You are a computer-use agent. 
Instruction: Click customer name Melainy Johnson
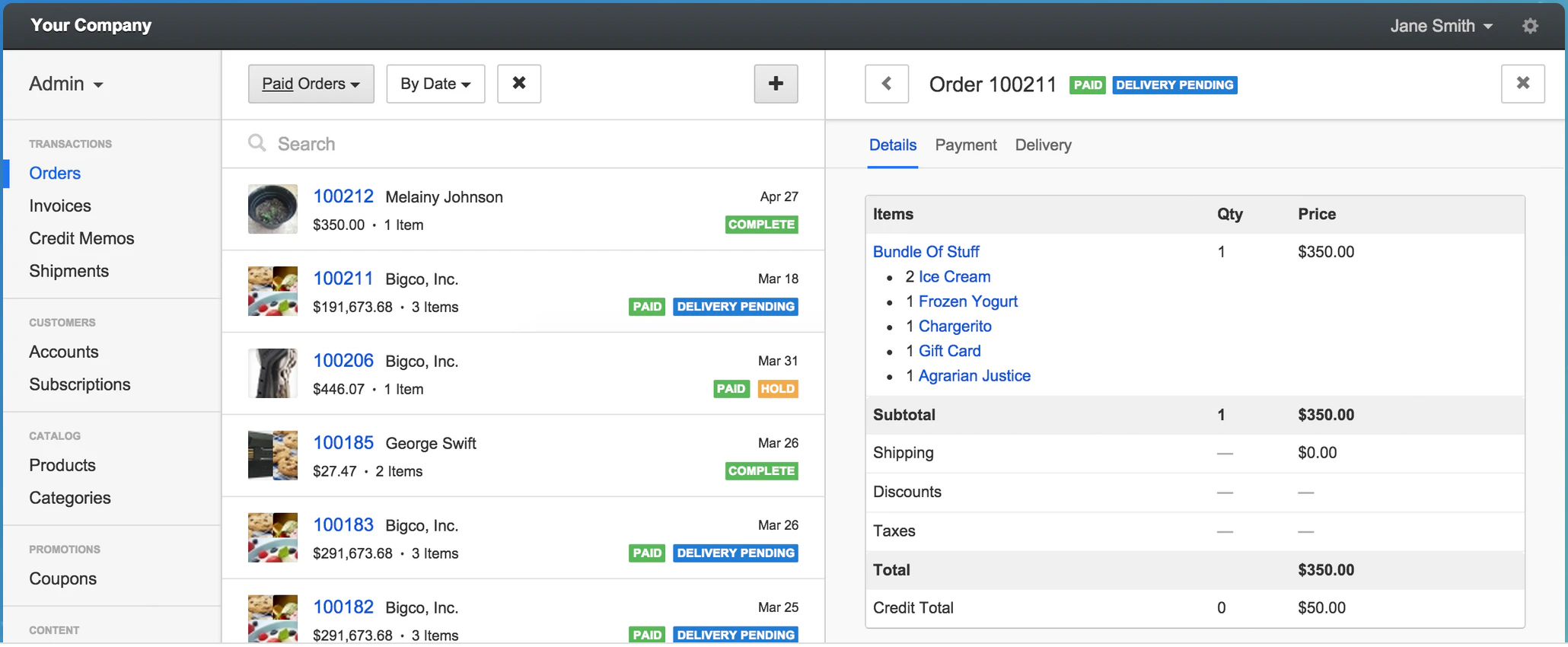pos(444,197)
